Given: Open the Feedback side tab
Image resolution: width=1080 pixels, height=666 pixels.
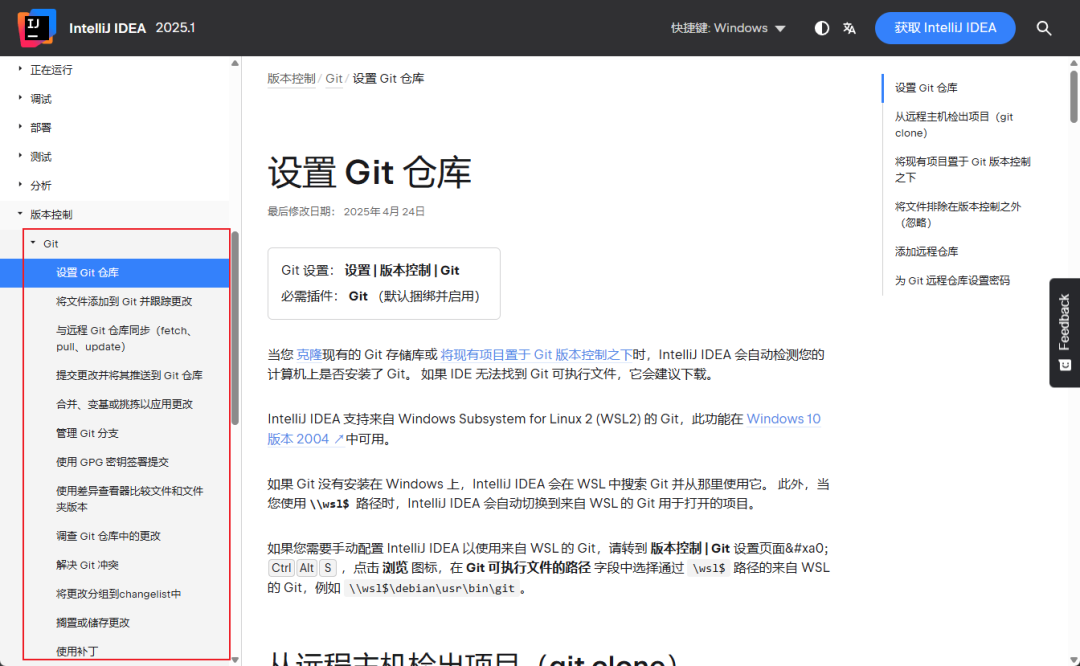Looking at the screenshot, I should (1064, 333).
